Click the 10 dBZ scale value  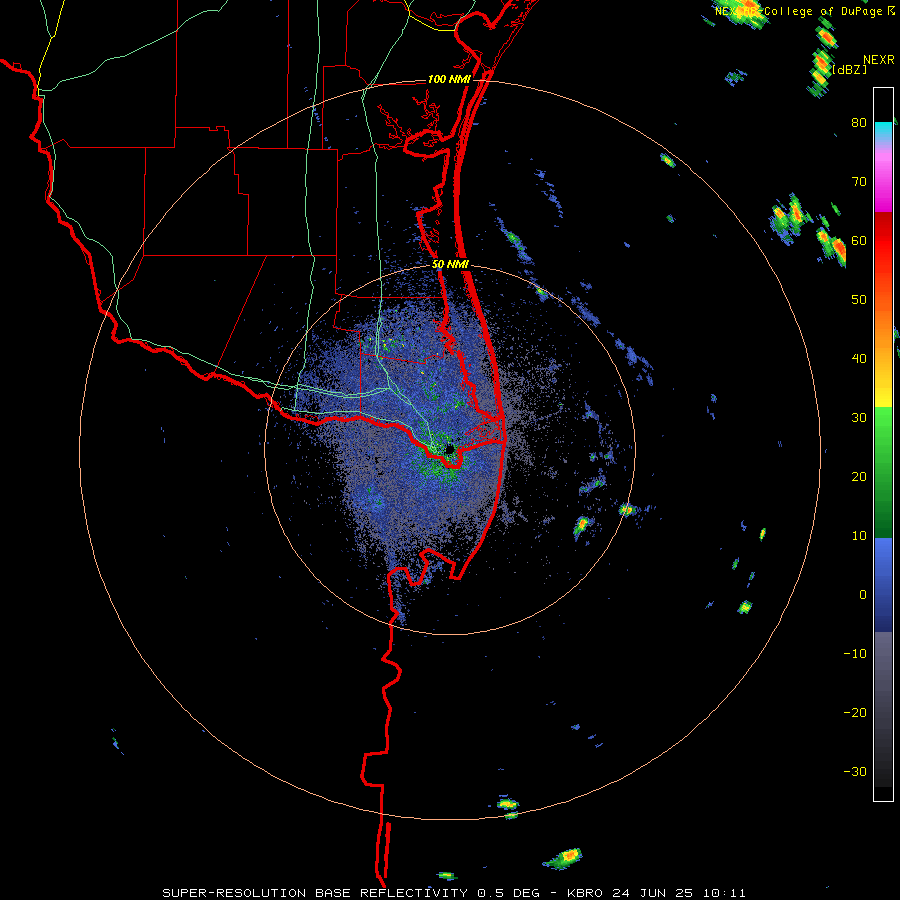pos(859,536)
